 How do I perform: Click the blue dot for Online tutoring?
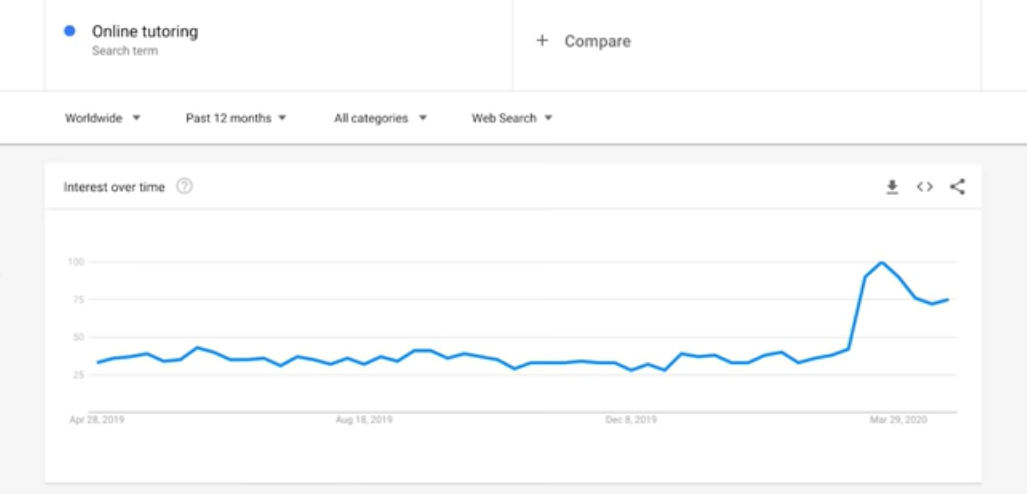[70, 31]
